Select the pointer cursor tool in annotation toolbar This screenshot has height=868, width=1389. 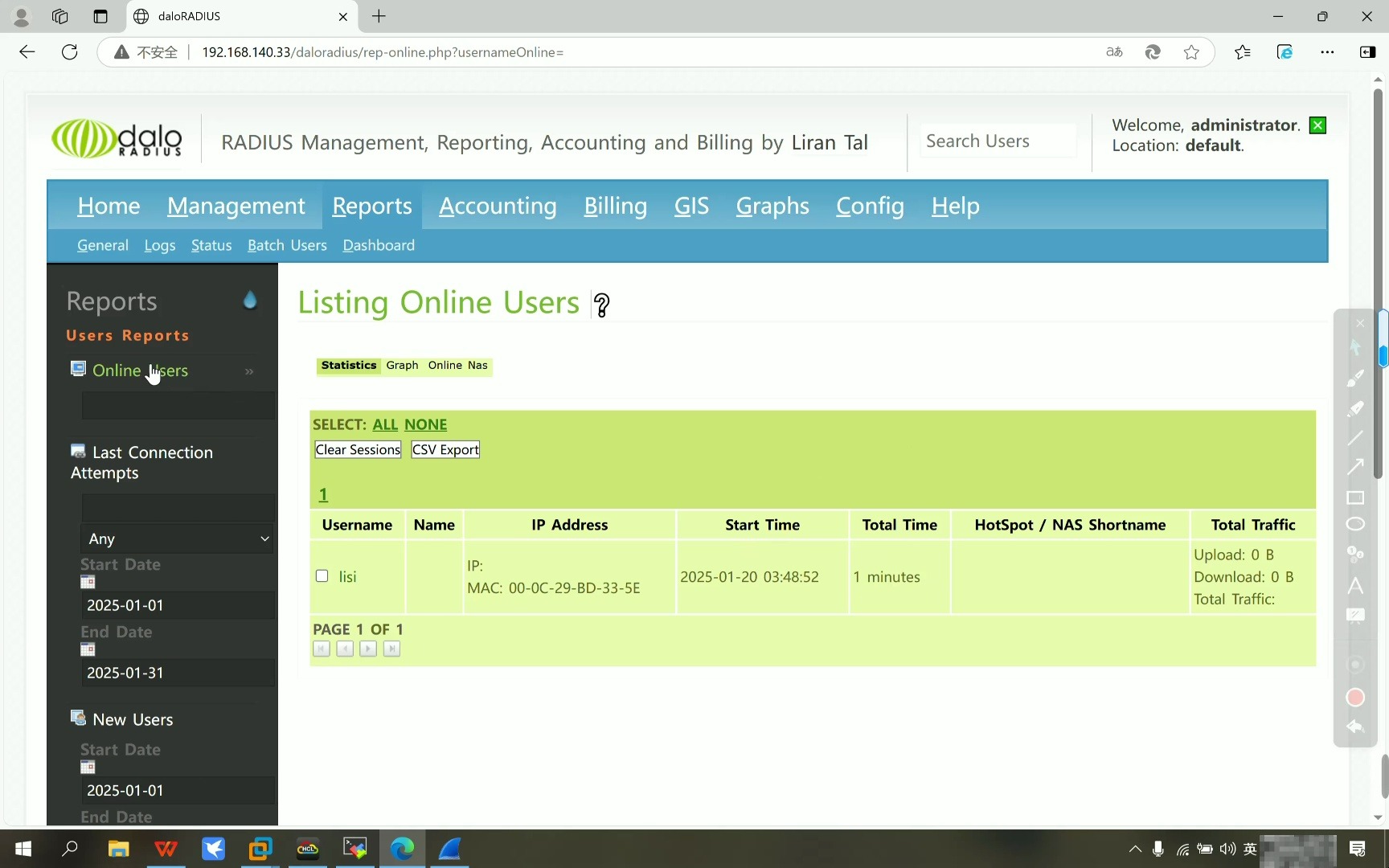[x=1355, y=347]
